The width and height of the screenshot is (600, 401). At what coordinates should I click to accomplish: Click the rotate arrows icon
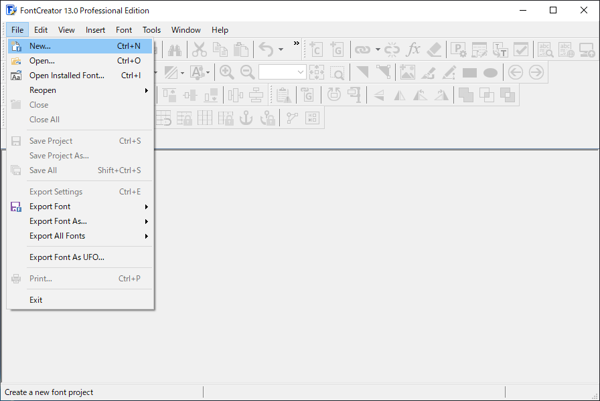pyautogui.click(x=334, y=95)
